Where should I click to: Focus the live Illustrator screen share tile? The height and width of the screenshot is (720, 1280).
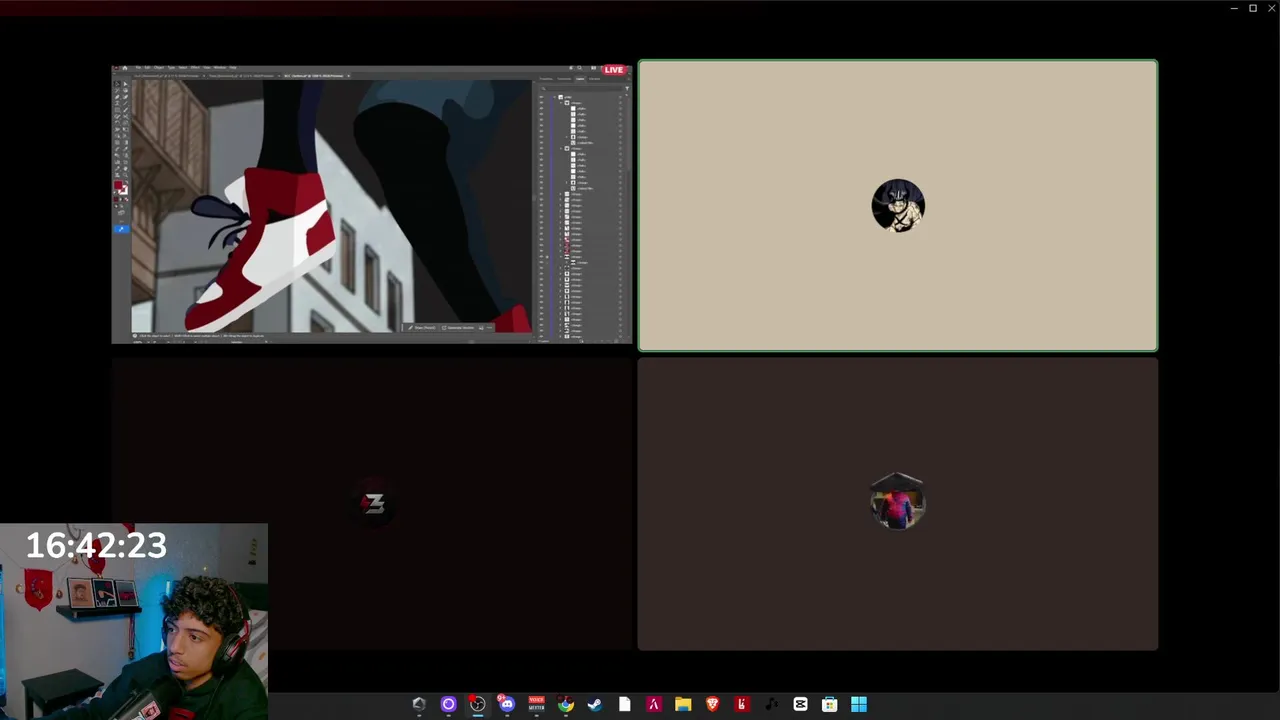pyautogui.click(x=372, y=204)
